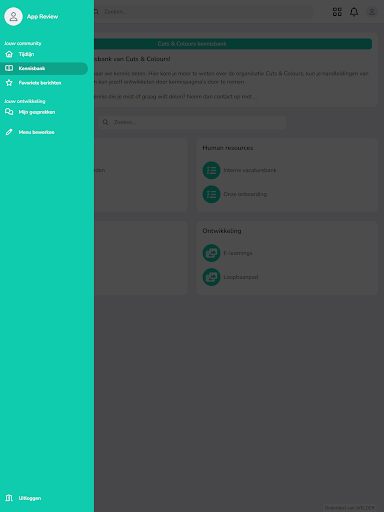Open the Onze onboarding list icon

point(211,194)
